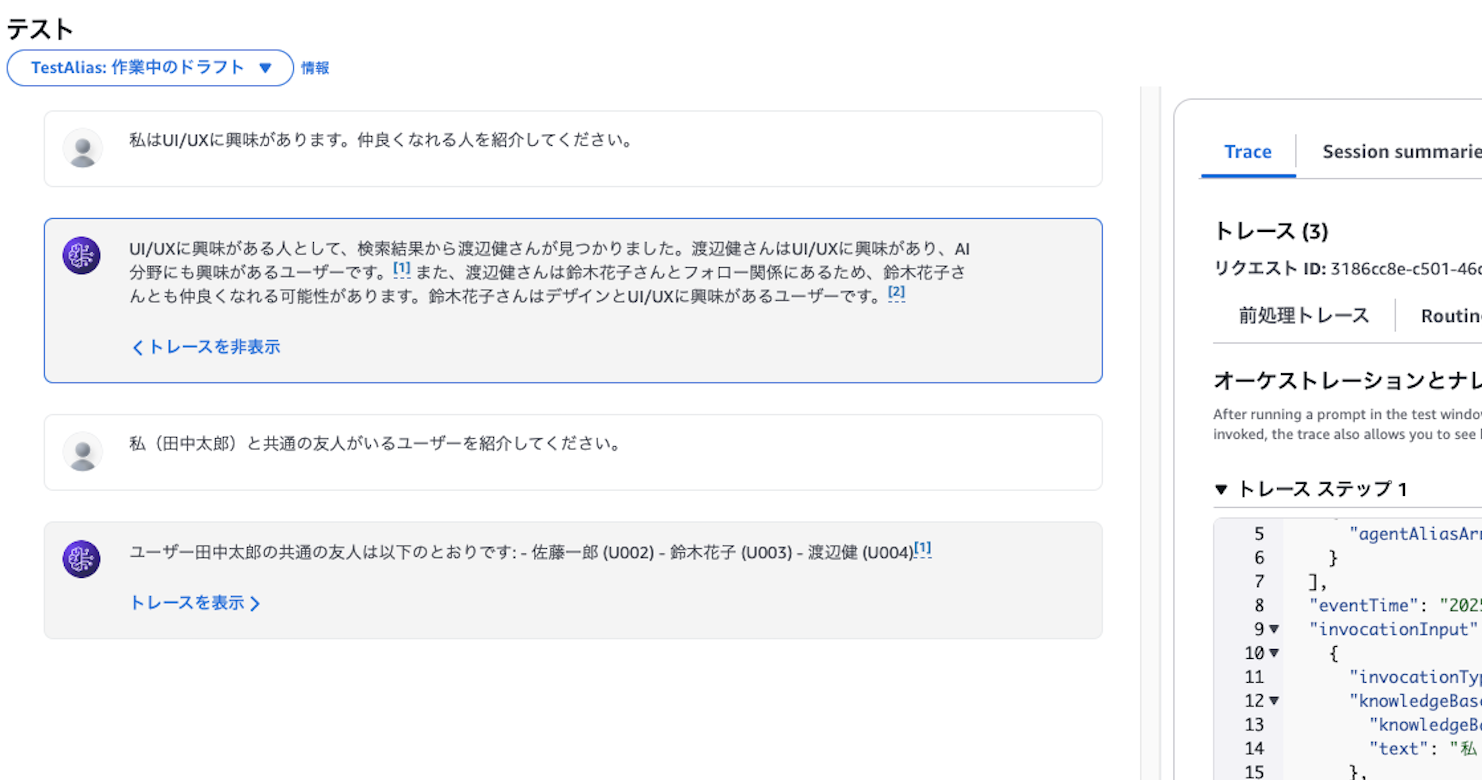This screenshot has height=780, width=1482.
Task: Fold code at line 12 arrow
Action: 1274,701
